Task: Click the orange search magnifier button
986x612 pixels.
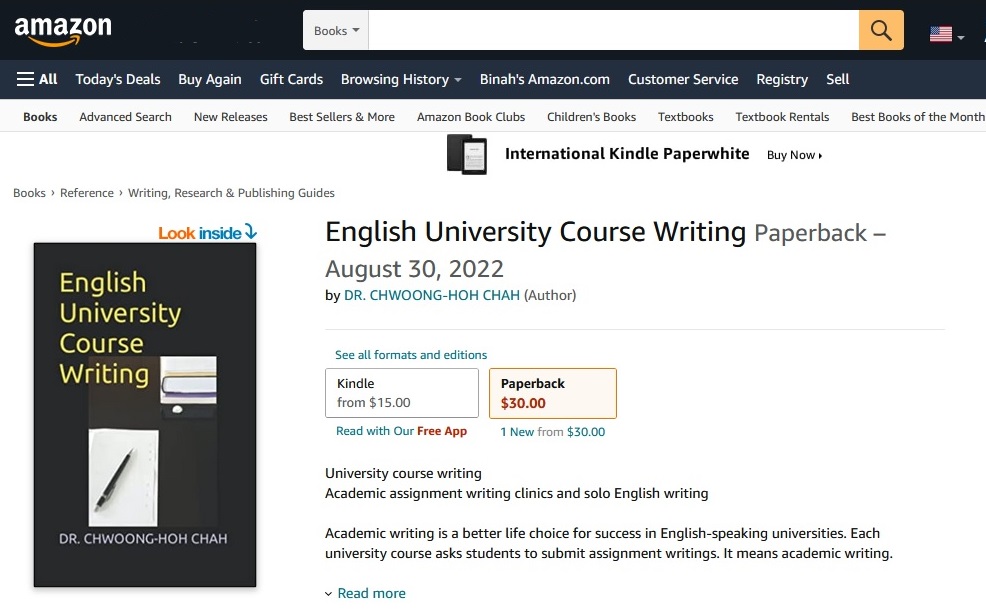Action: pyautogui.click(x=881, y=30)
